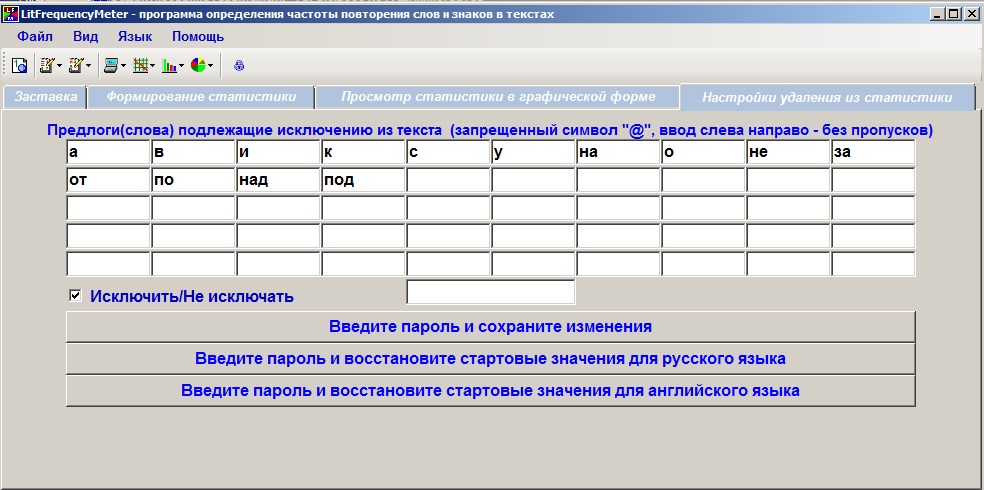984x490 pixels.
Task: Click the cell containing 'по'
Action: [x=193, y=180]
